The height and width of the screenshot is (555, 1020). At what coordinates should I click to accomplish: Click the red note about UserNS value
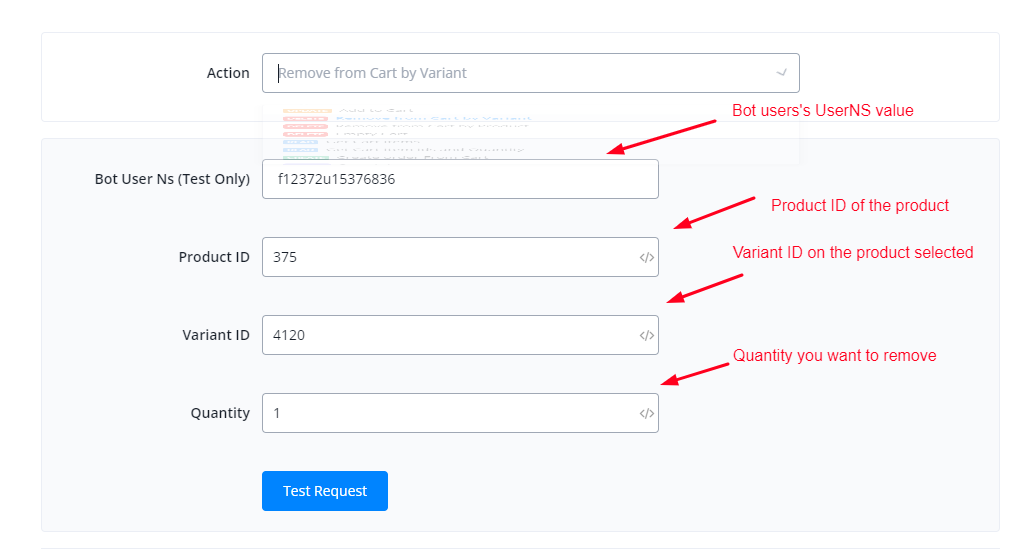822,110
